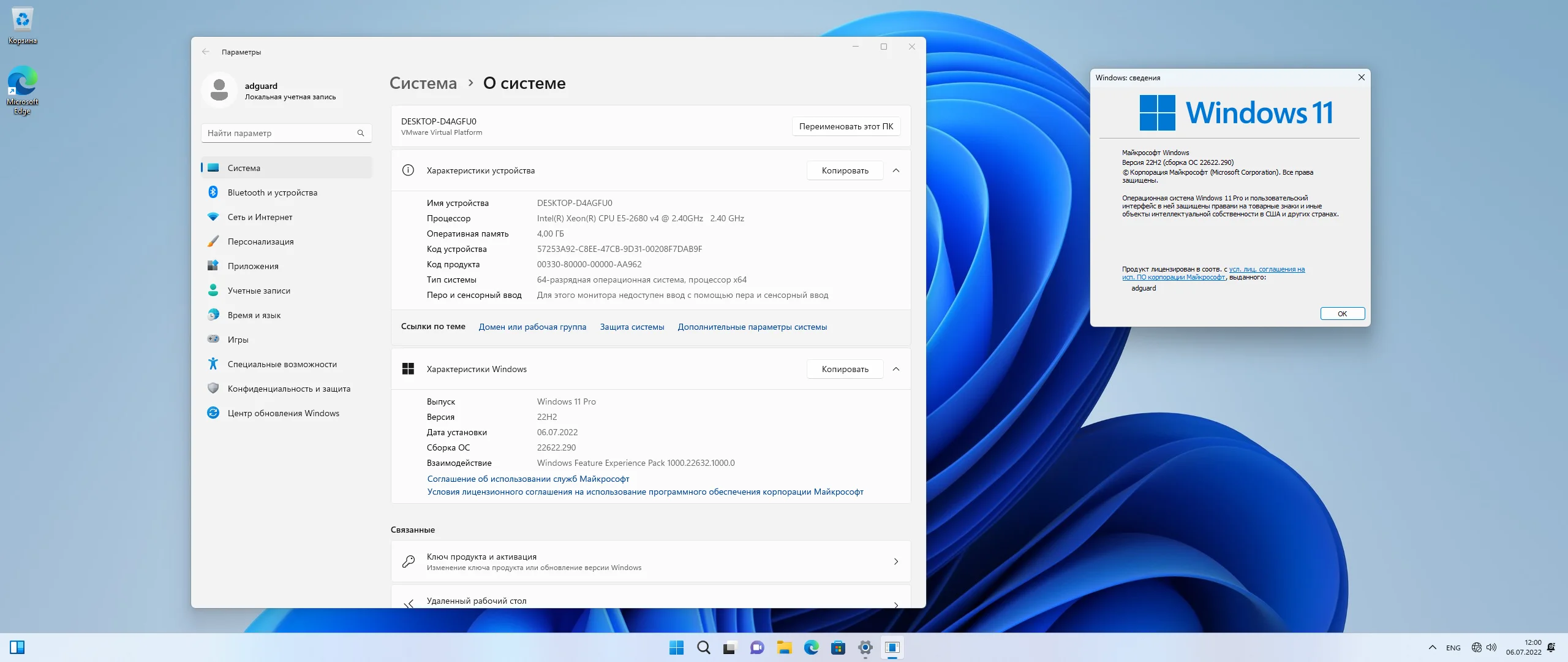Collapse Характеристики устройства section chevron
Screen dimensions: 1568x662
(896, 170)
